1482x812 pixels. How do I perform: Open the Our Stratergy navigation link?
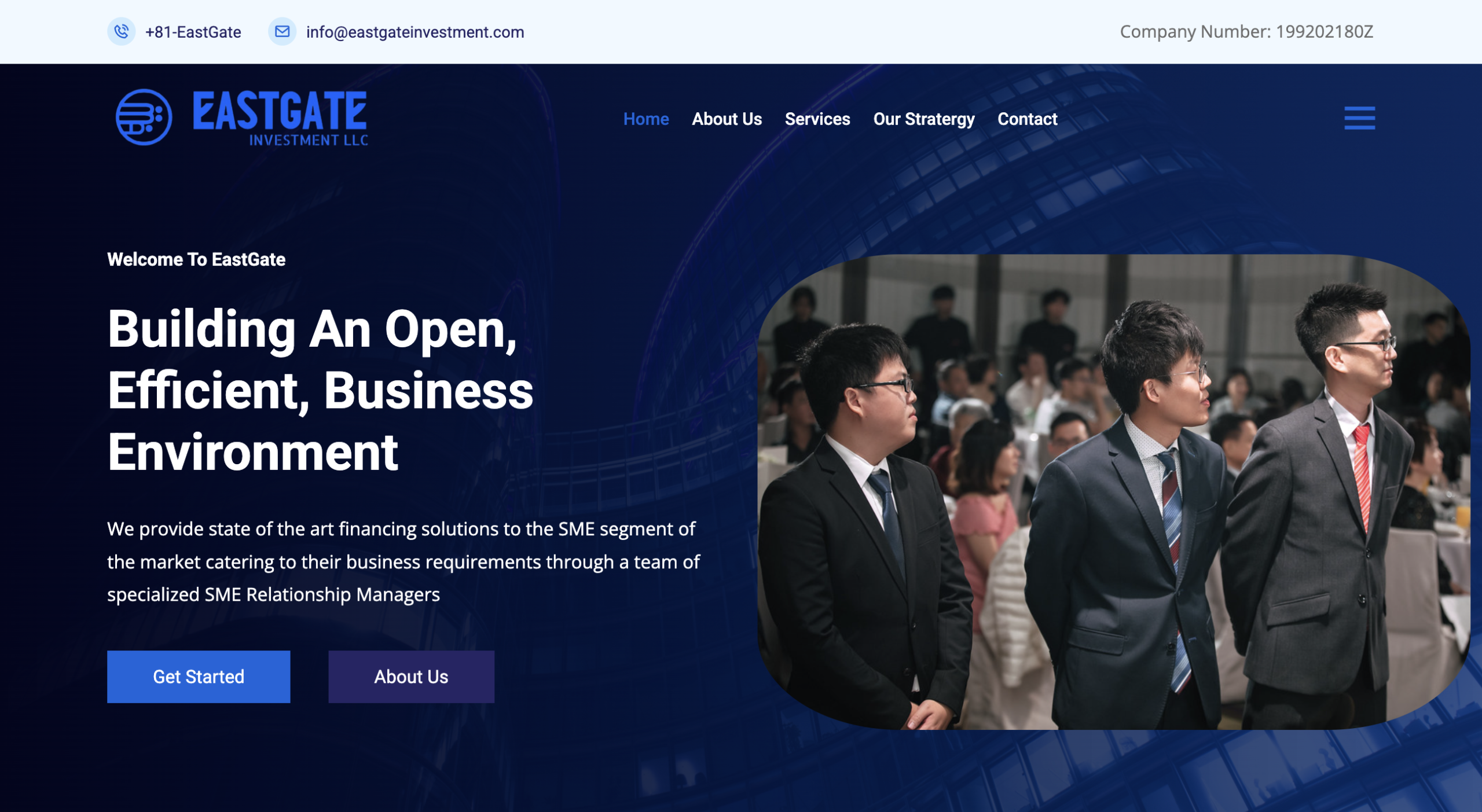924,119
